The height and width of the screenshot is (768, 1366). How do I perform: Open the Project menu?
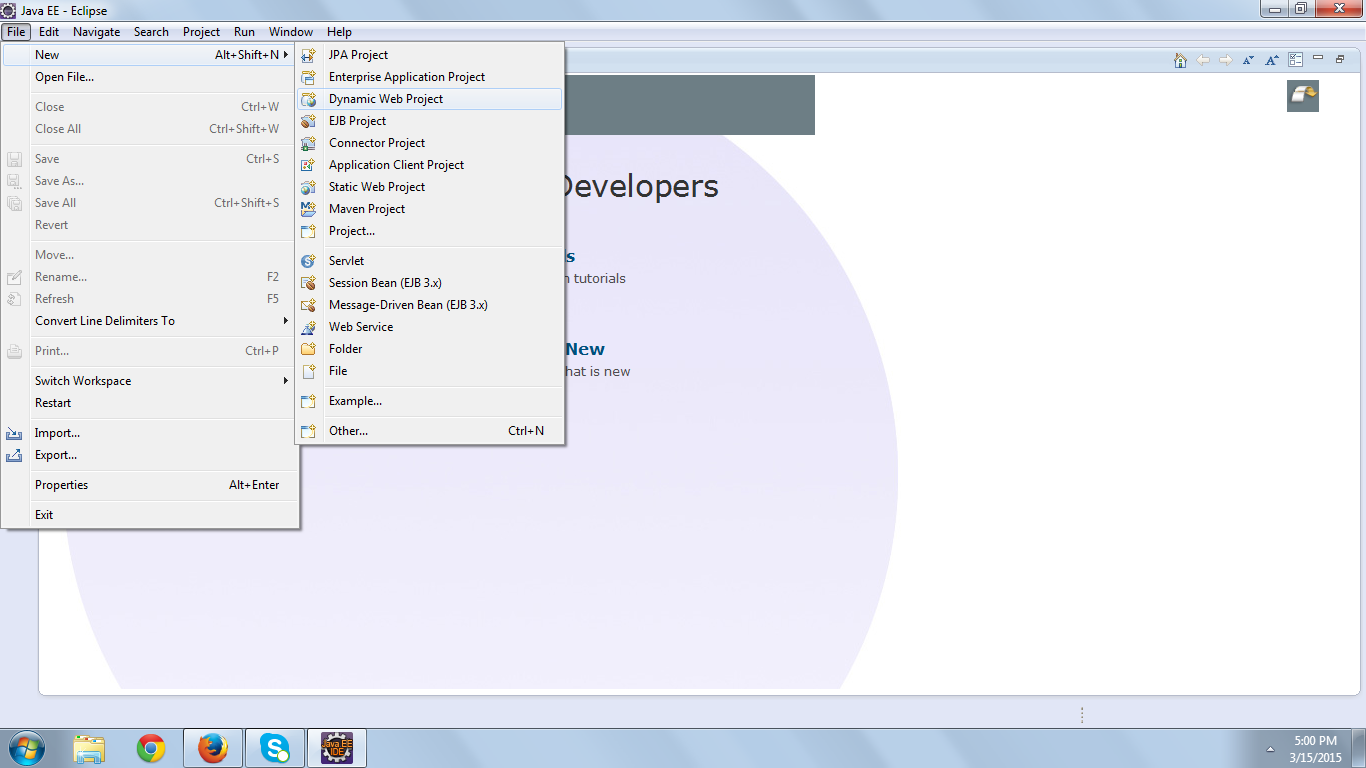[201, 32]
